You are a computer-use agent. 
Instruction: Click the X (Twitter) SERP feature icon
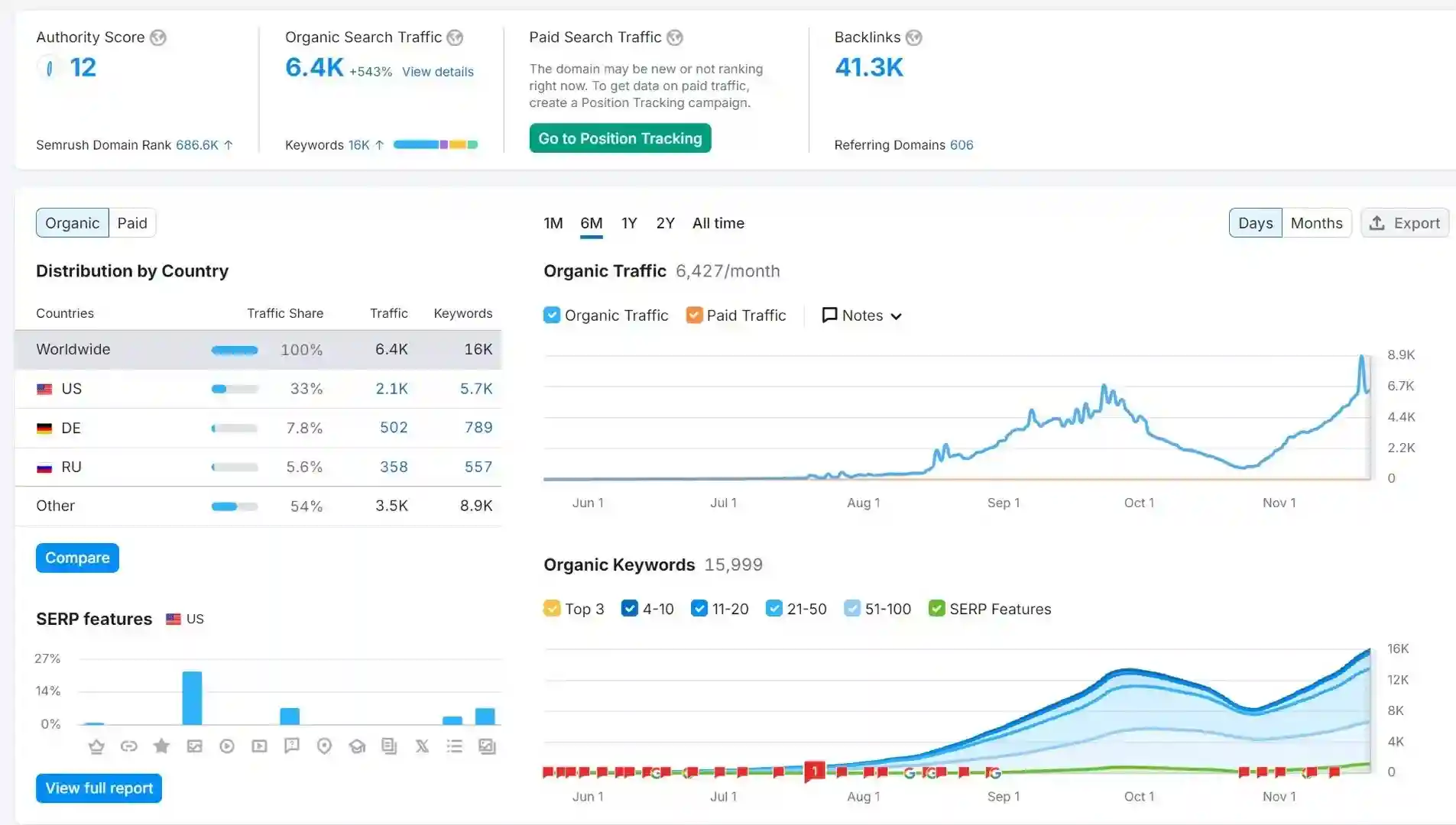422,746
